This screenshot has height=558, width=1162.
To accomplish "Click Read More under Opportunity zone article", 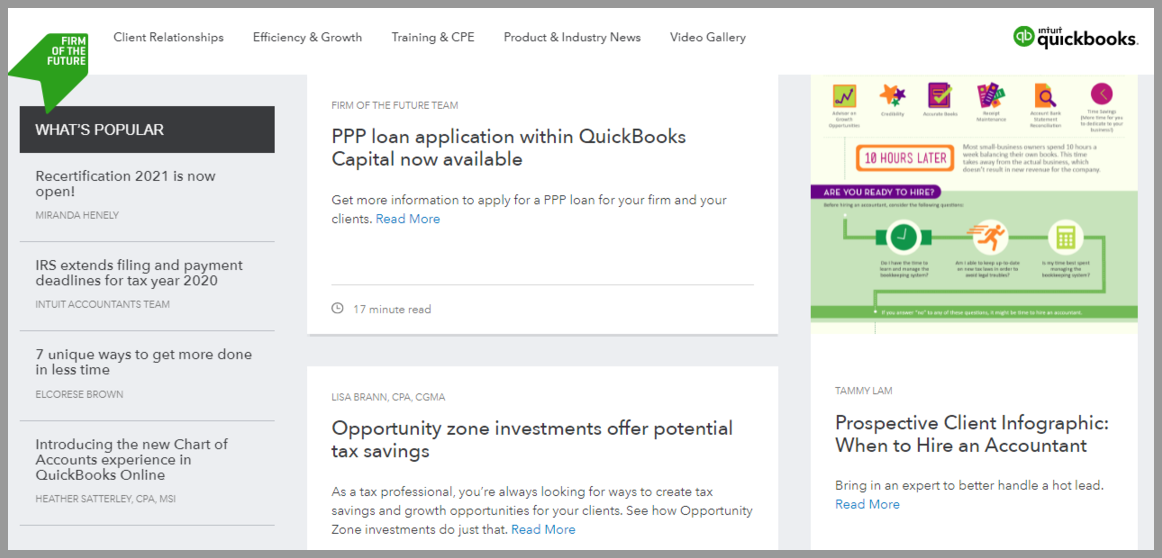I will [x=543, y=529].
